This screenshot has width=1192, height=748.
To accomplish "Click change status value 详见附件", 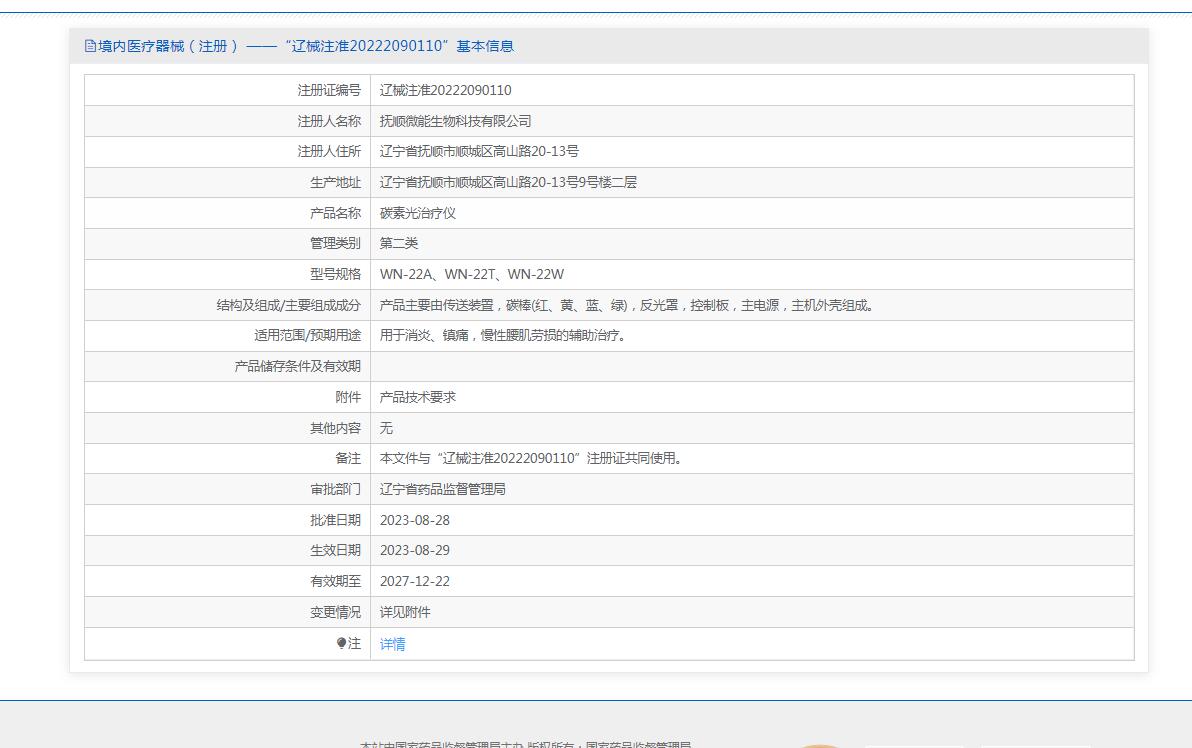I will [x=404, y=613].
